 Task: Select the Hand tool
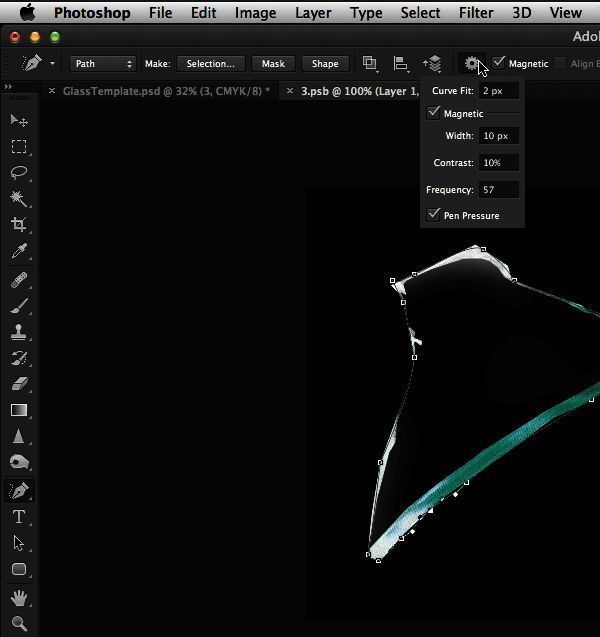coord(19,598)
